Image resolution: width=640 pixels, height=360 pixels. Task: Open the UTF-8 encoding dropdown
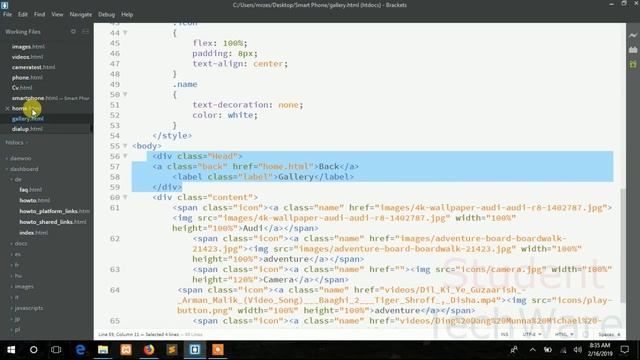point(532,334)
